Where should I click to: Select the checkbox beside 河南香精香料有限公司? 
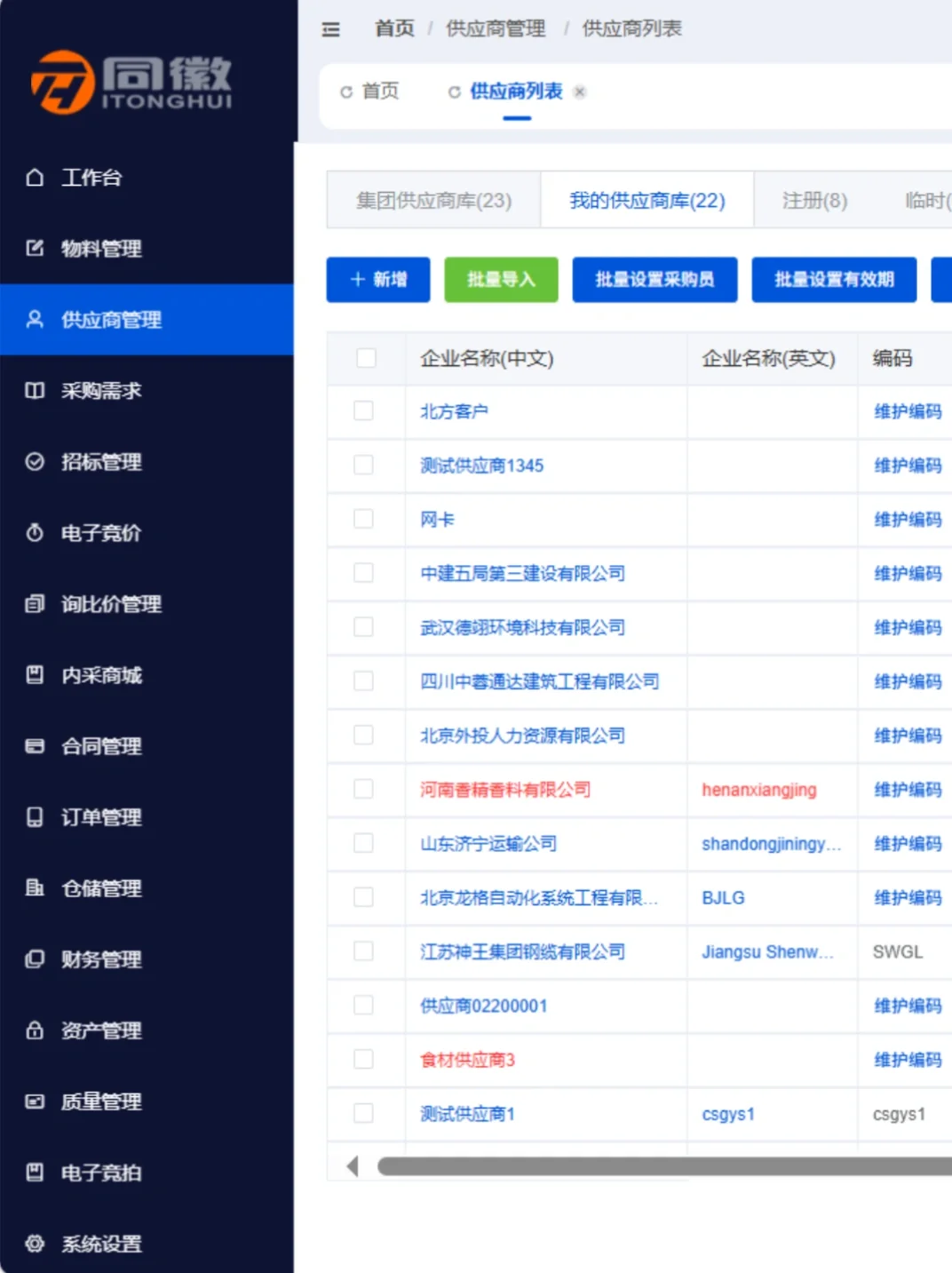point(365,790)
